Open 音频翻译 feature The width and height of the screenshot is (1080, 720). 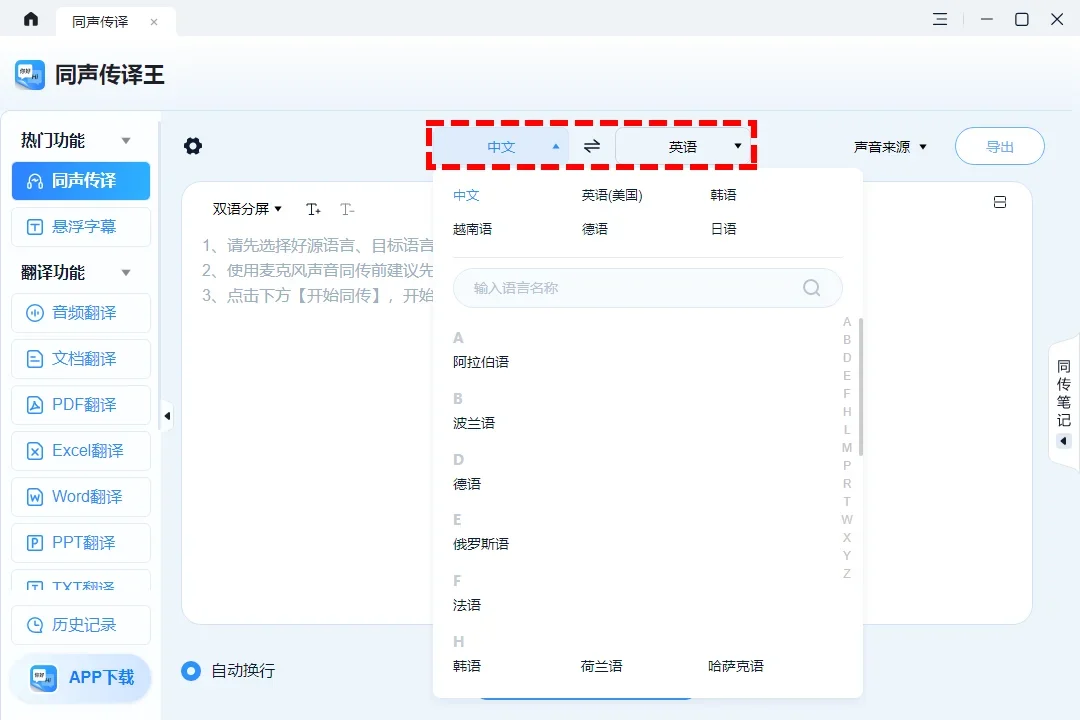click(x=81, y=313)
